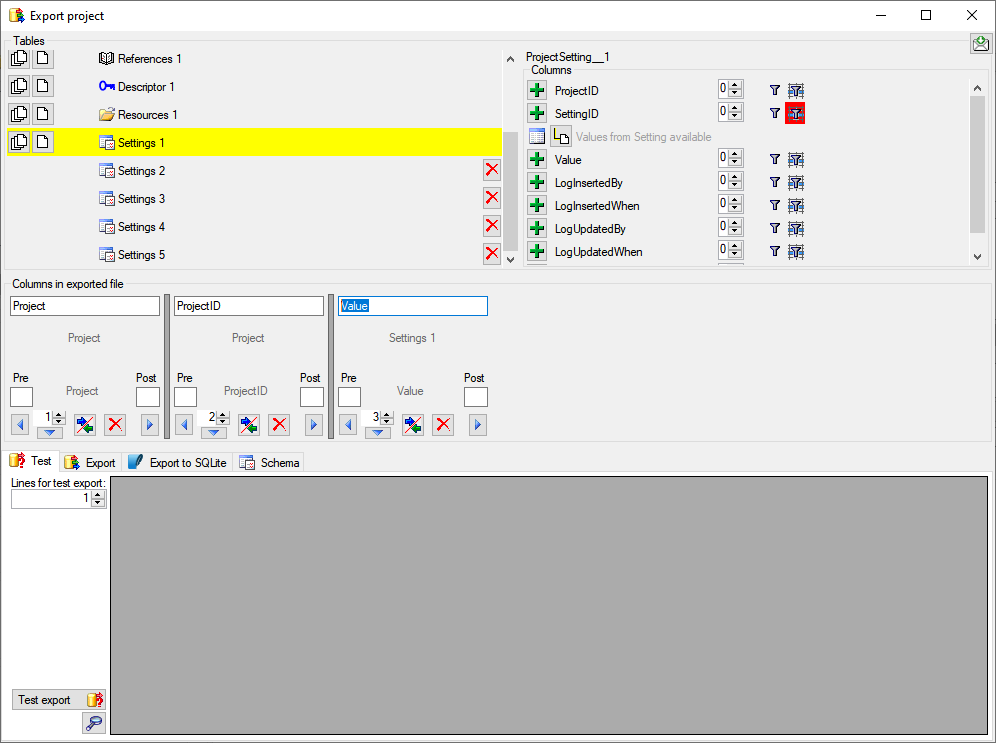
Task: Add LogInsertedBy column with green plus
Action: point(537,182)
